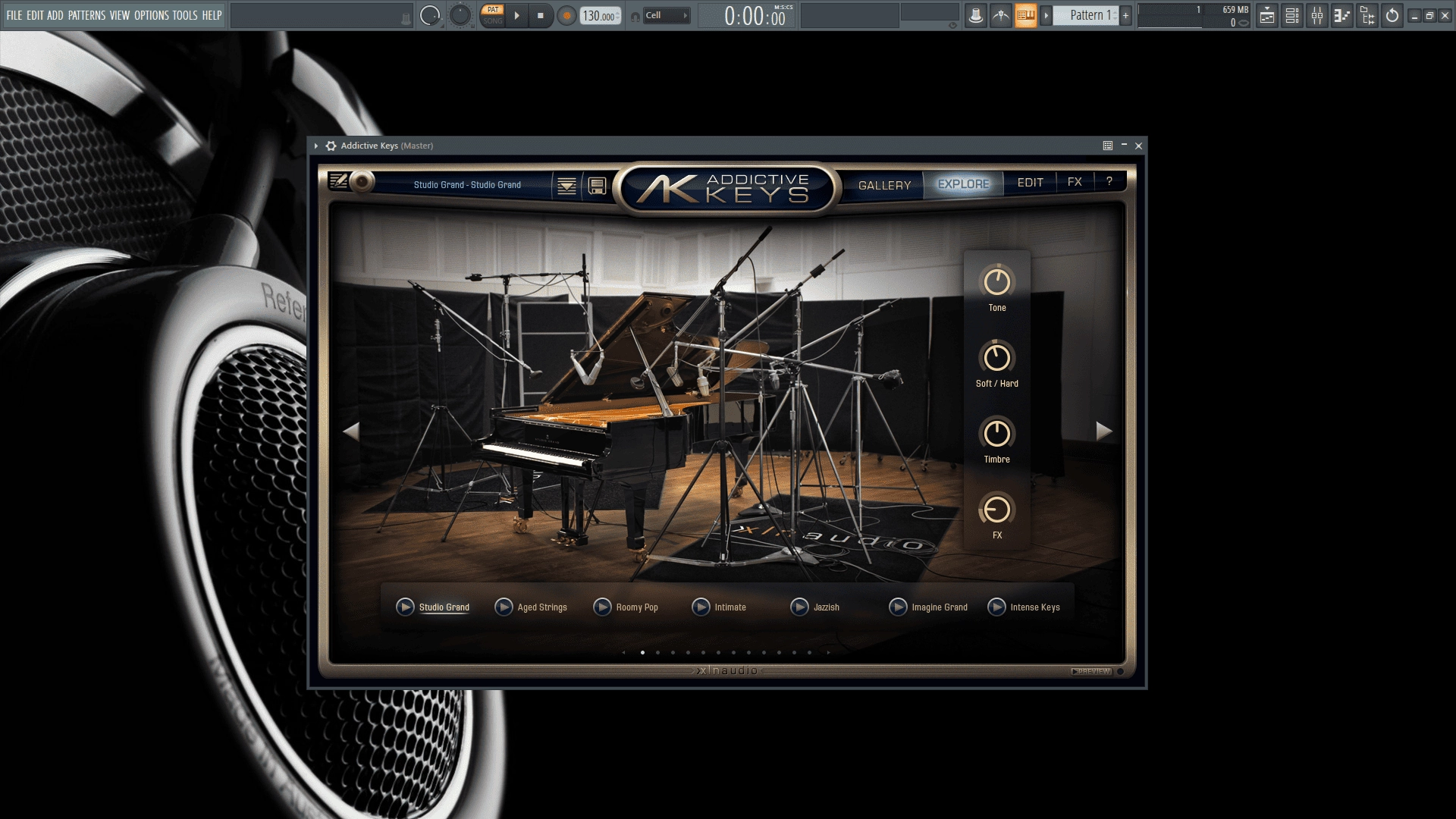Open the Playlist view icon
The image size is (1456, 819).
1266,15
